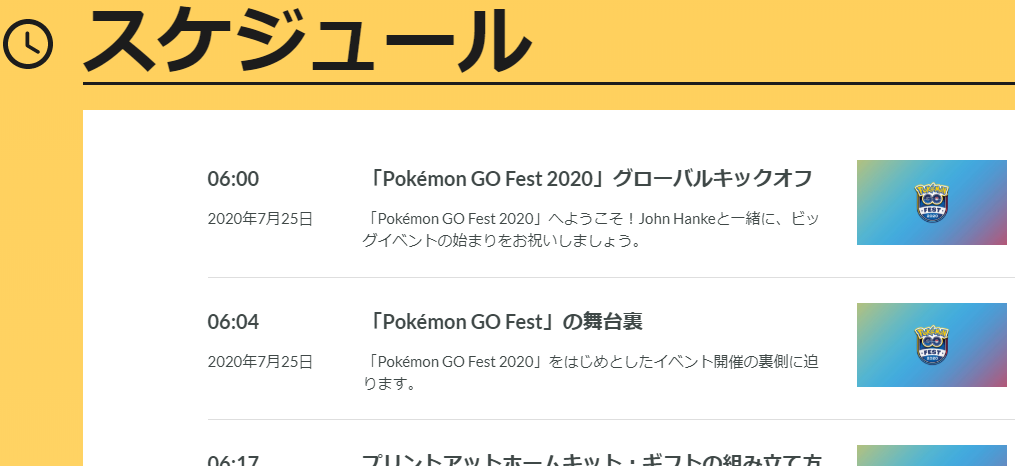
Task: Open the プリントアットホームキット event title
Action: point(592,459)
